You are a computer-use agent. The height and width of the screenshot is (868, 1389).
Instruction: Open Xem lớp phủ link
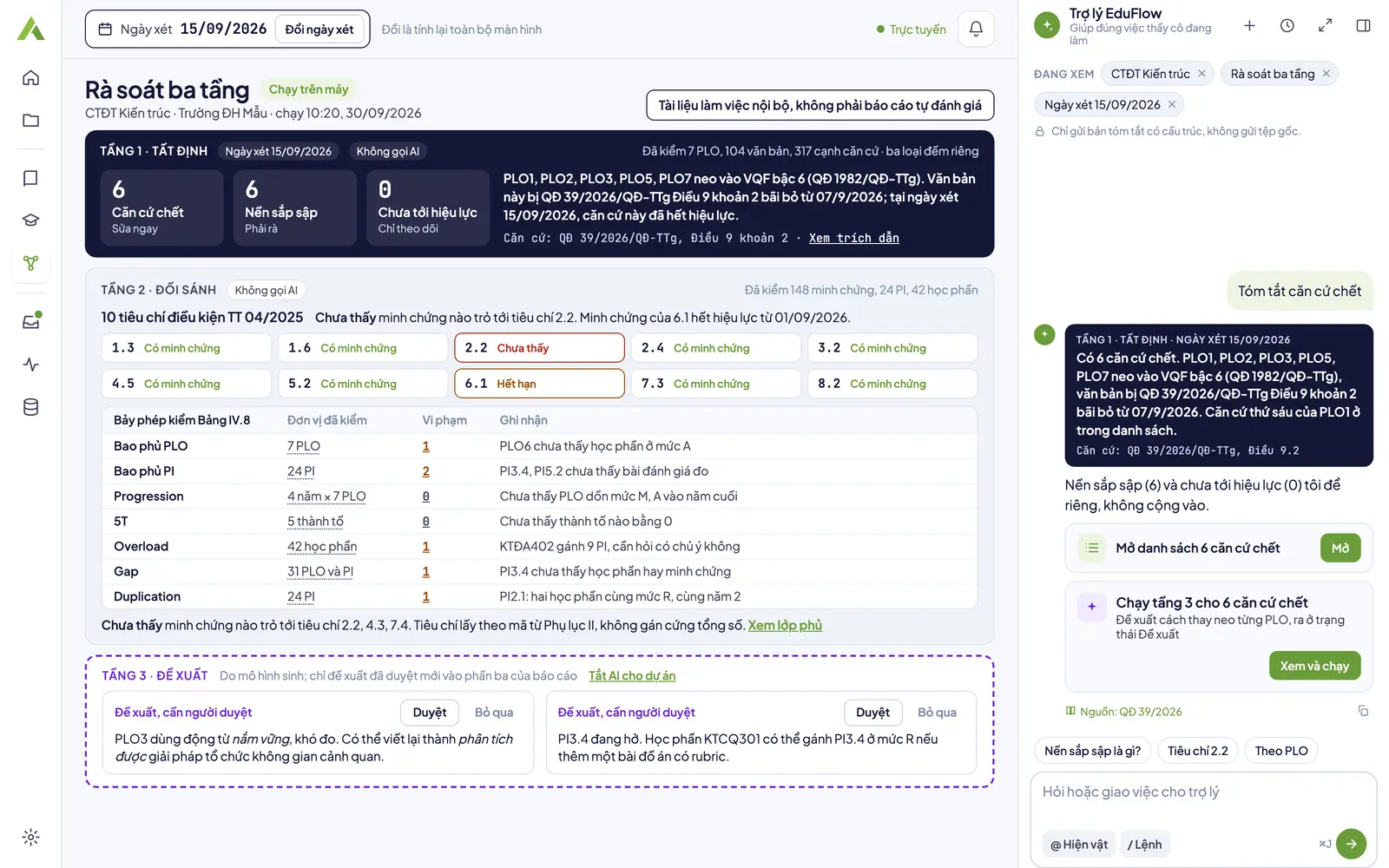(785, 625)
